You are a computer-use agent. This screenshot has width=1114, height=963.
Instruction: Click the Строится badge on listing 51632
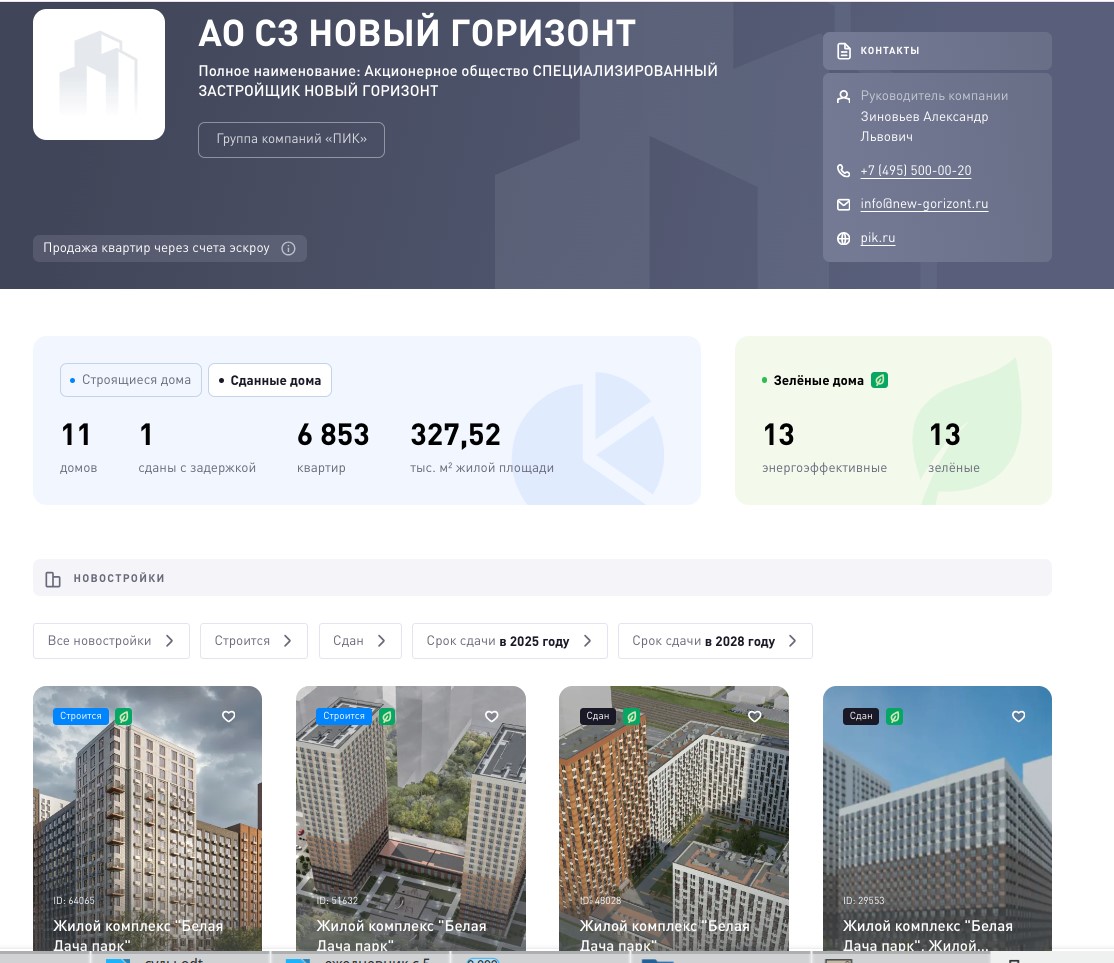[x=344, y=716]
